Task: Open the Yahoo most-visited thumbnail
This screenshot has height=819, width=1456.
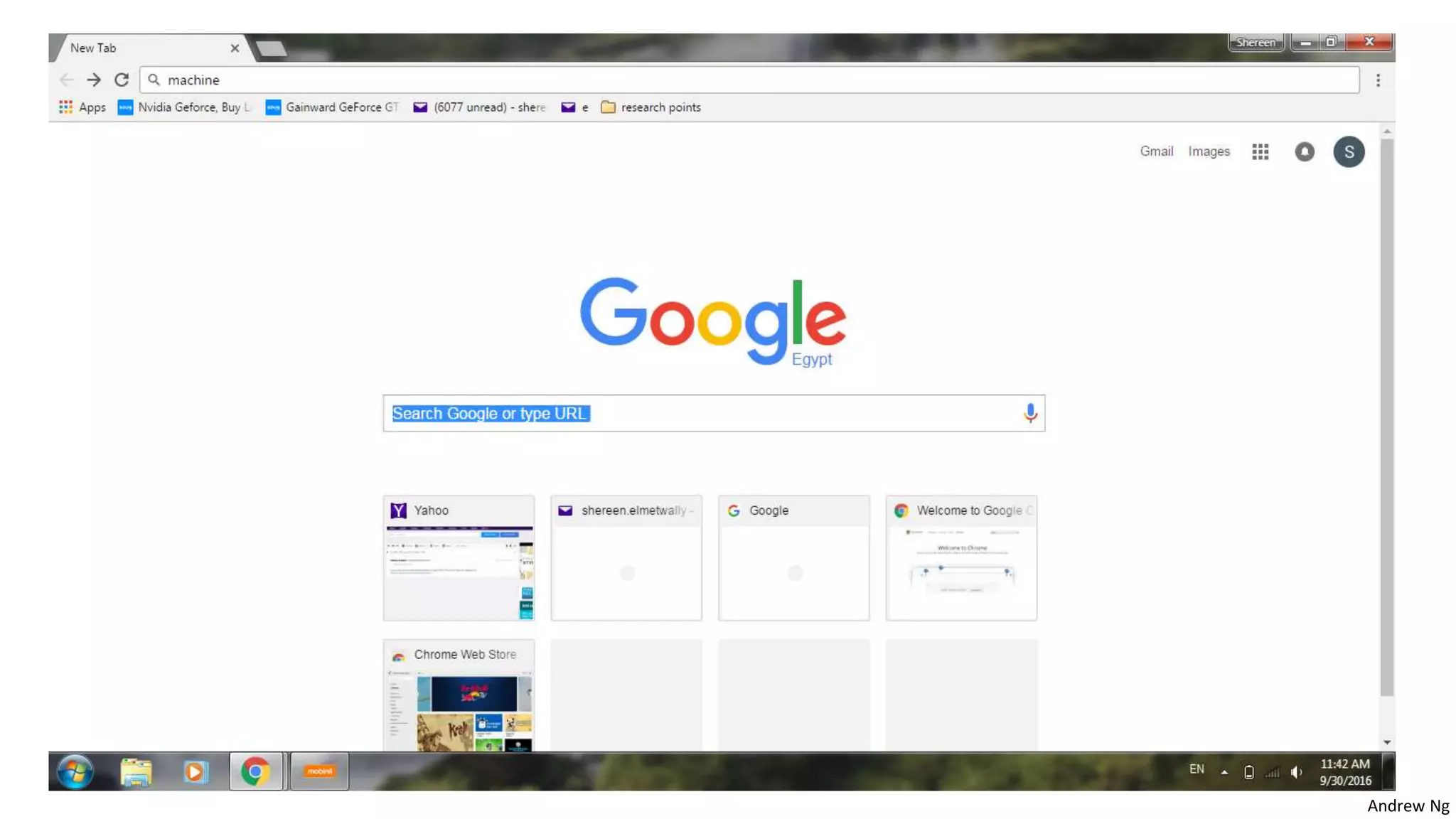Action: [459, 558]
